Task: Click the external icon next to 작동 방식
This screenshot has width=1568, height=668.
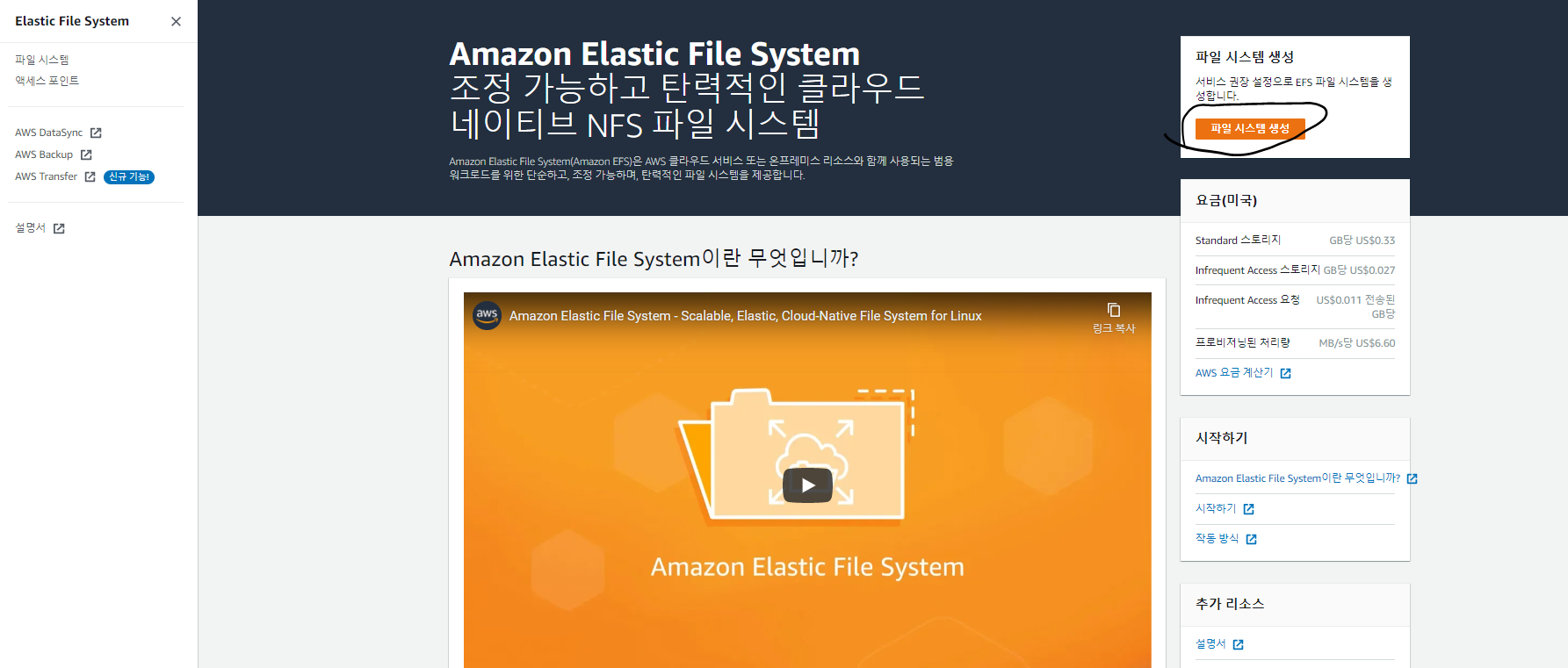Action: click(x=1251, y=539)
